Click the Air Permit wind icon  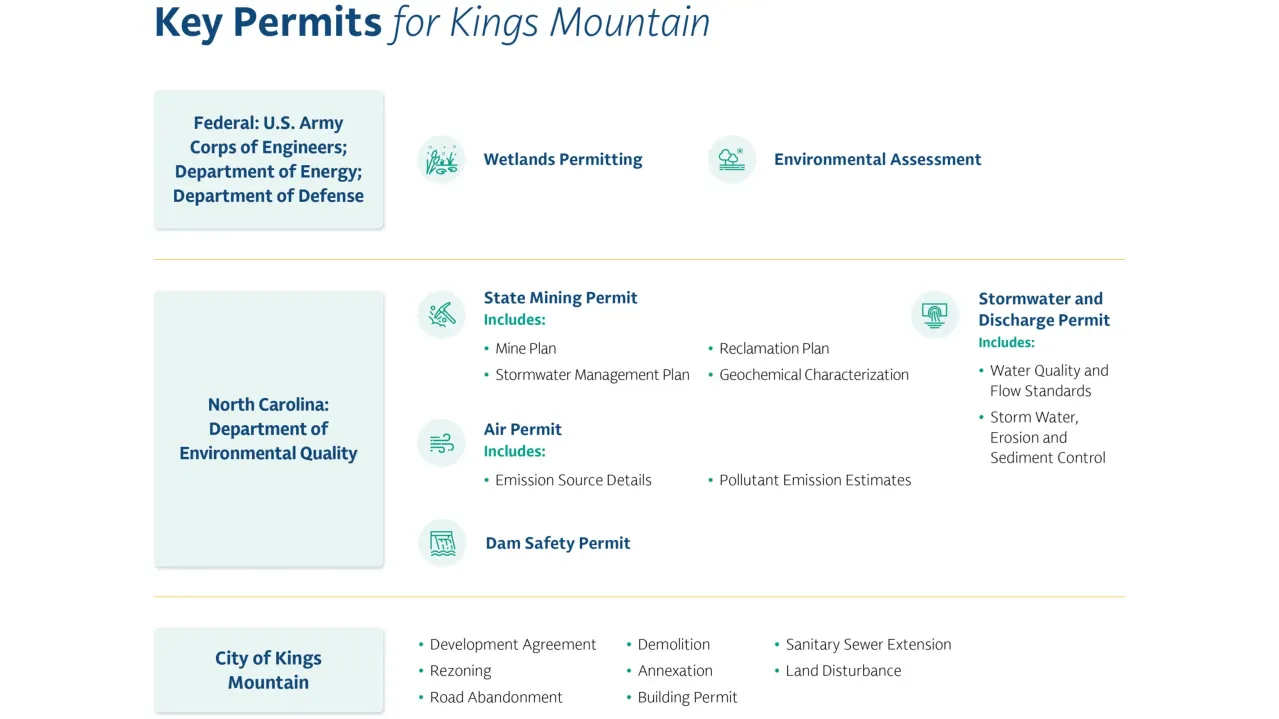click(441, 442)
